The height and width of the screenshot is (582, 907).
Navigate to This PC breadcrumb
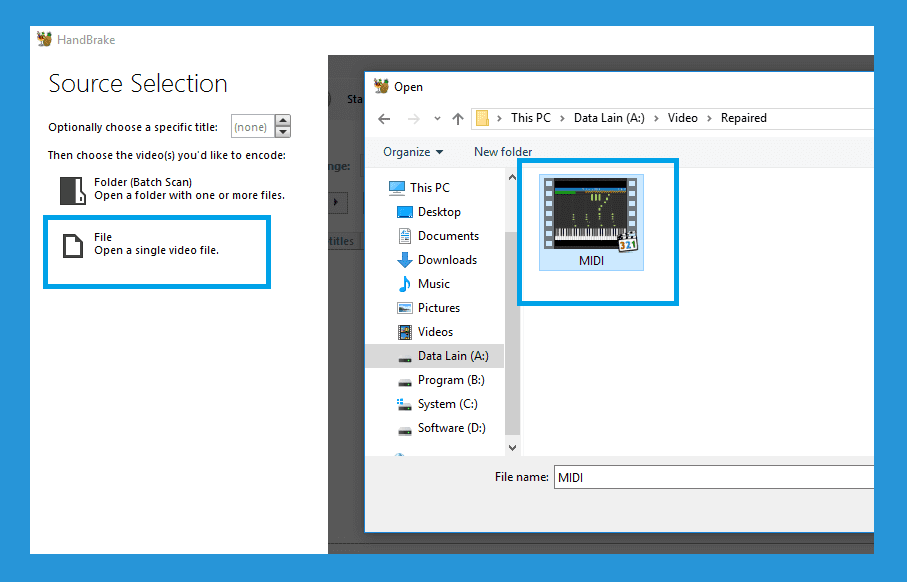[530, 118]
